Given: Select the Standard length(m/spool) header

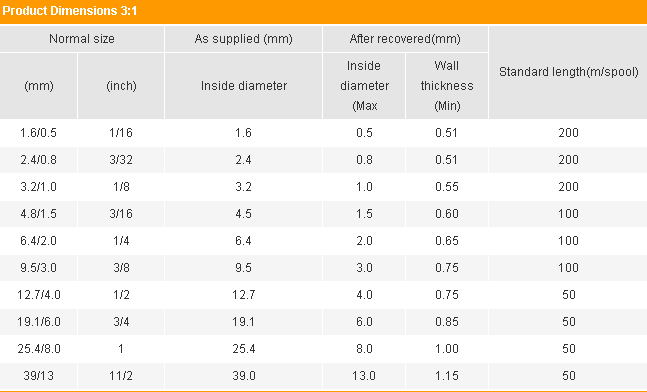Looking at the screenshot, I should pos(568,72).
